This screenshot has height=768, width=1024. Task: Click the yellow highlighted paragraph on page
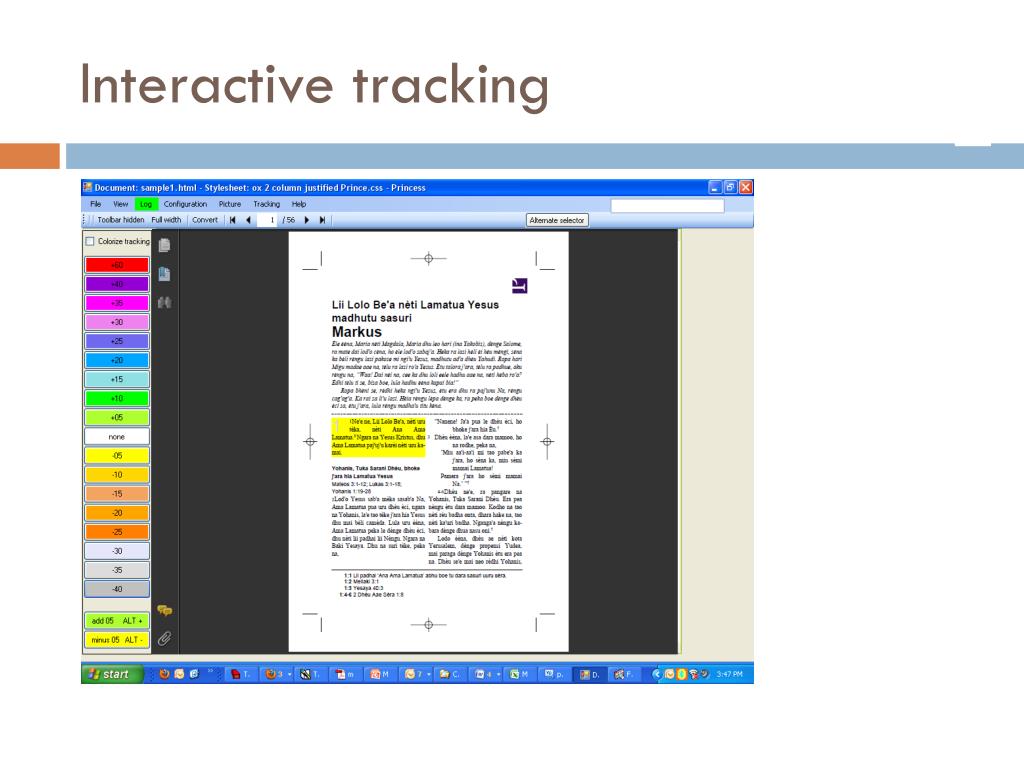[x=378, y=438]
